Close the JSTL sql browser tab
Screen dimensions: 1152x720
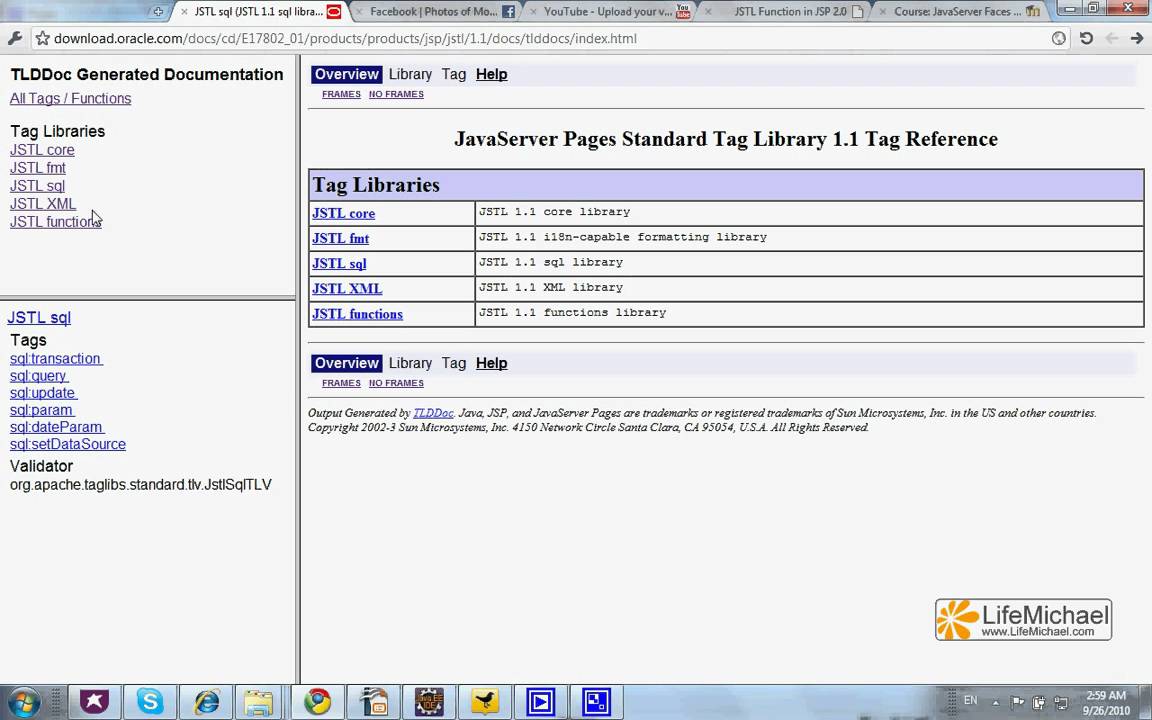tap(184, 12)
